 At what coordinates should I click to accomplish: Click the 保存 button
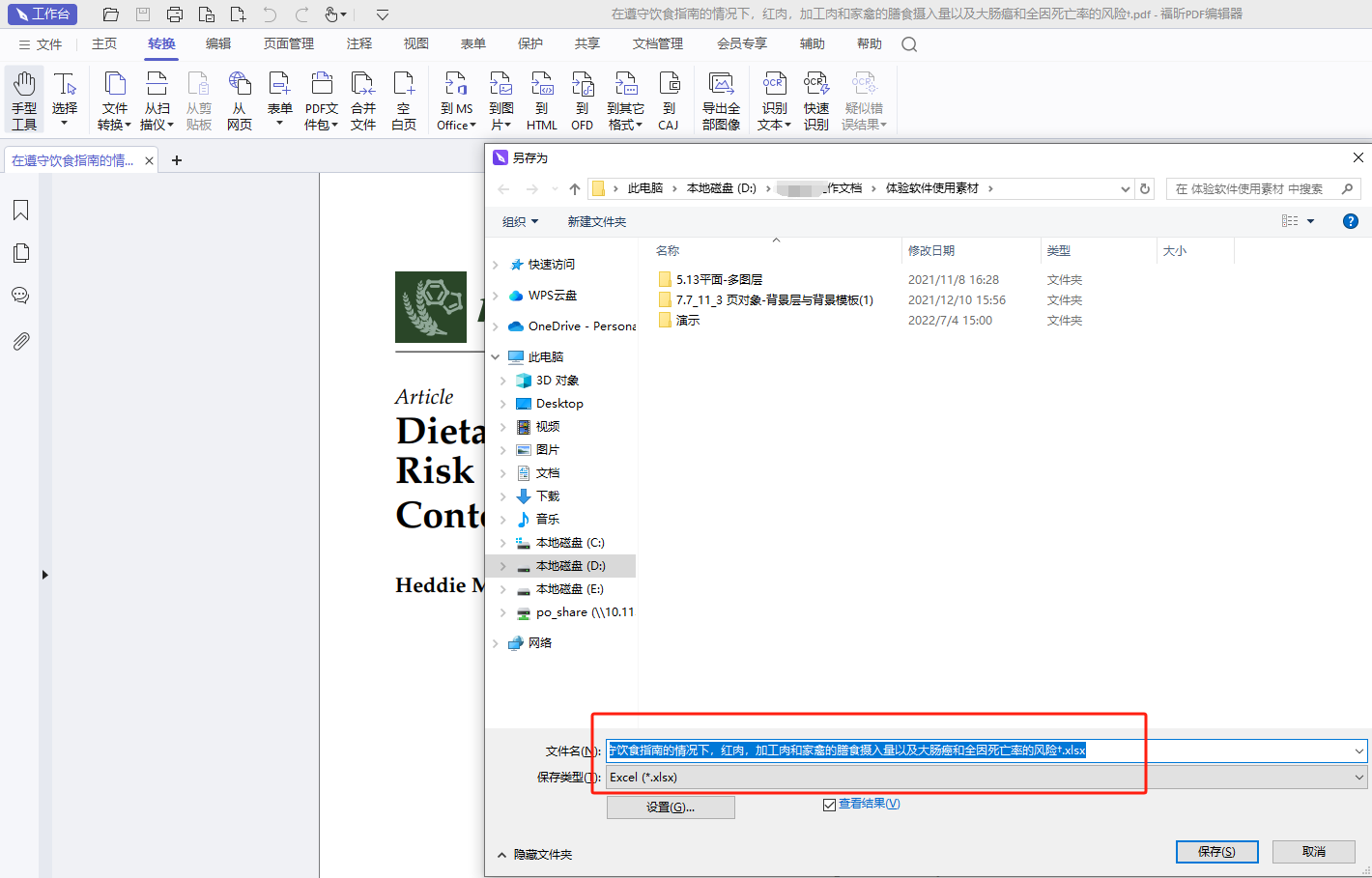1216,852
